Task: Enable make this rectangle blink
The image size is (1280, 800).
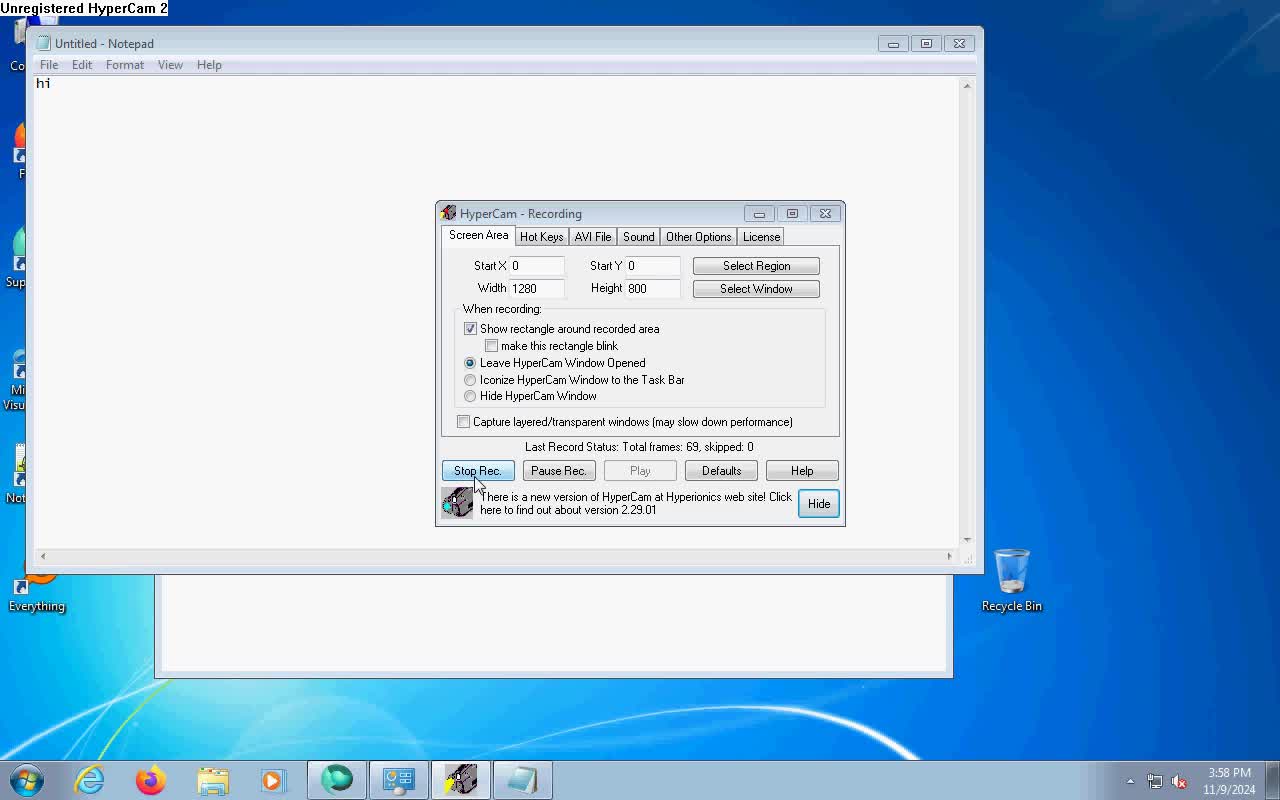Action: [491, 346]
